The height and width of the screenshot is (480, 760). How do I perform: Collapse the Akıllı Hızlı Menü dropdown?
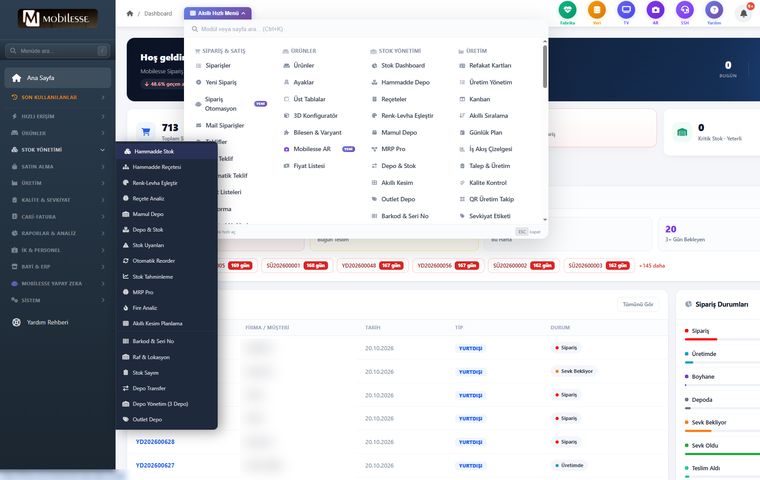click(x=218, y=13)
